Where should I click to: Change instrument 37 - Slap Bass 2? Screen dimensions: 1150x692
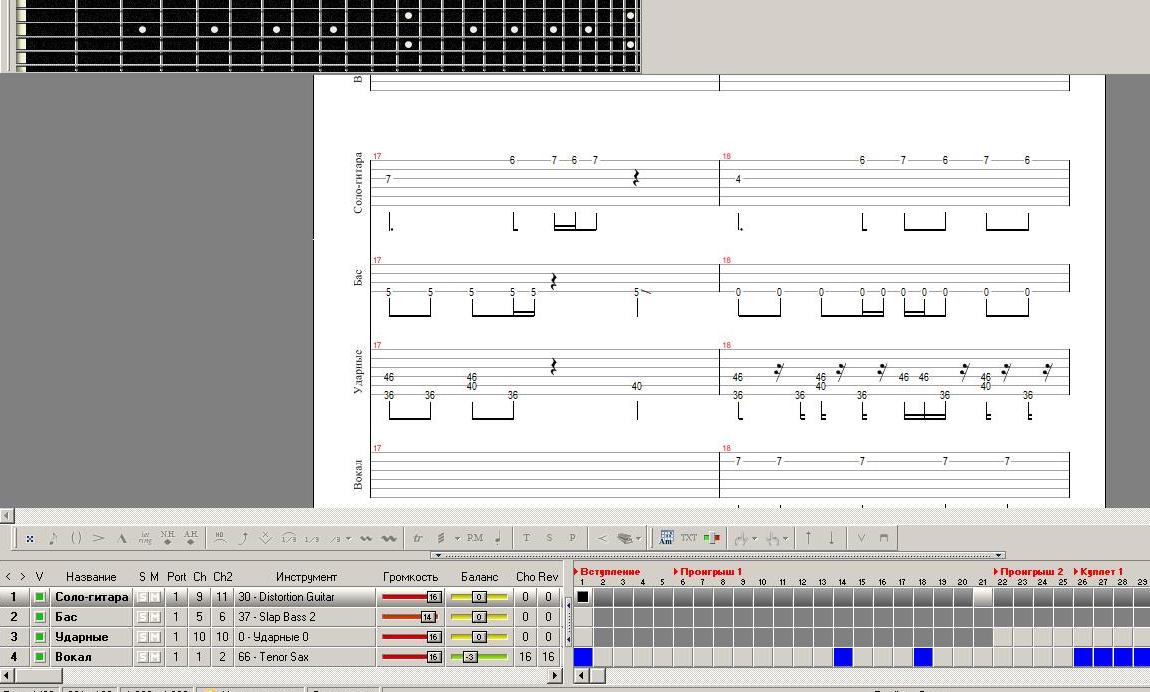tap(305, 617)
